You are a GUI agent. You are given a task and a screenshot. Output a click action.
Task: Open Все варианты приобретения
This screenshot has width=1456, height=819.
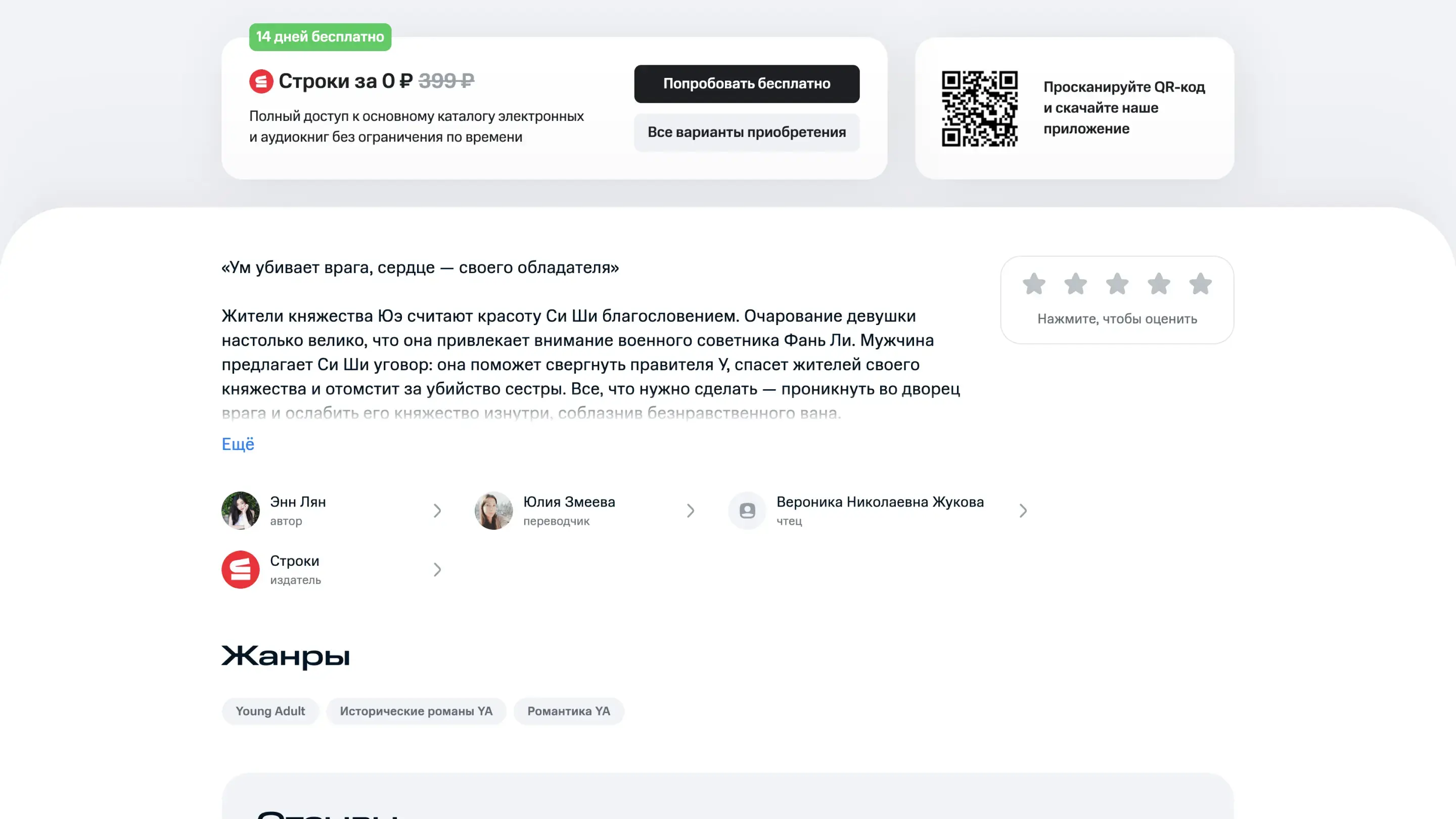point(746,132)
